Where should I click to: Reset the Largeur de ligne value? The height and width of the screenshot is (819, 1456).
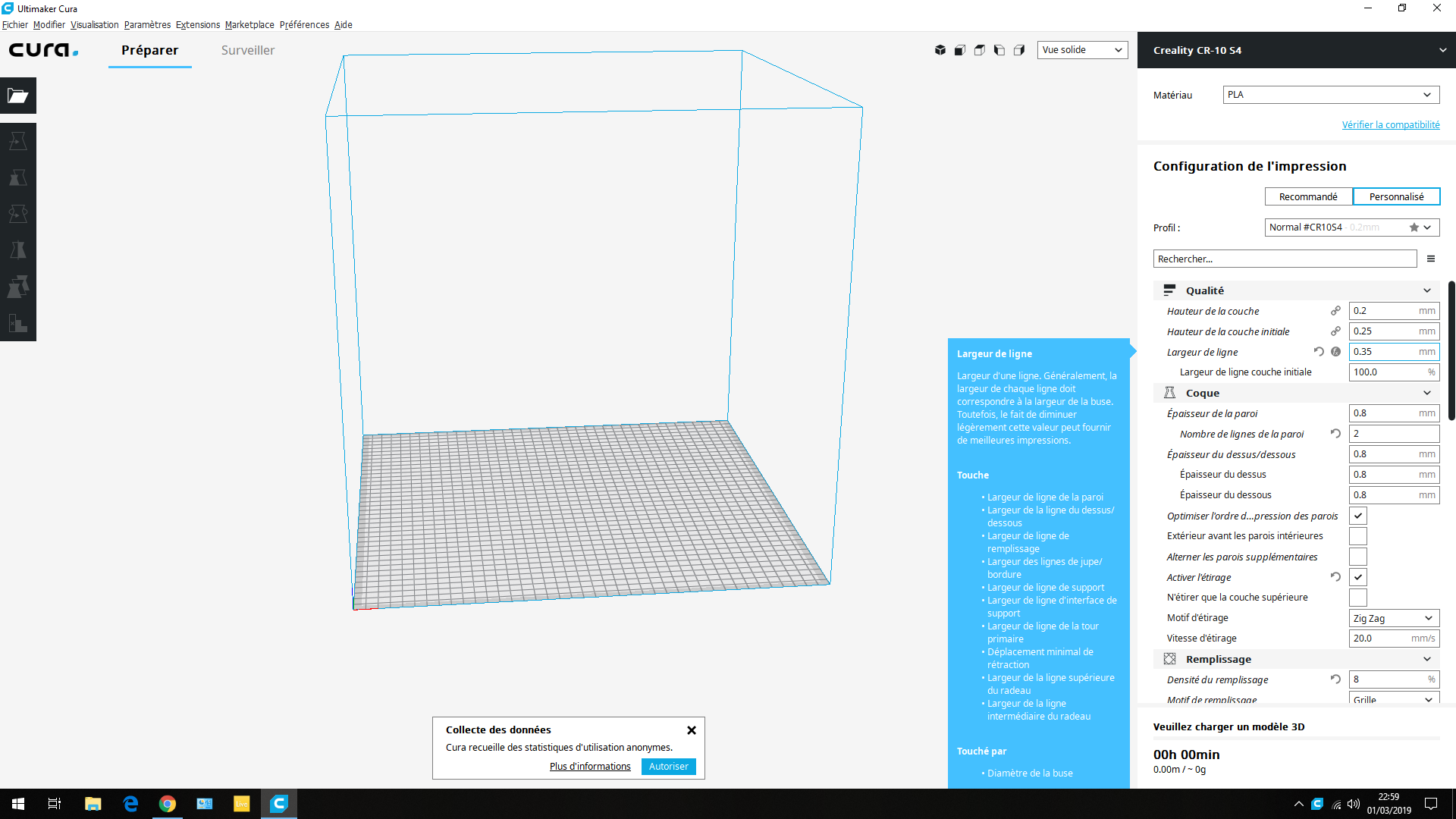[1319, 352]
